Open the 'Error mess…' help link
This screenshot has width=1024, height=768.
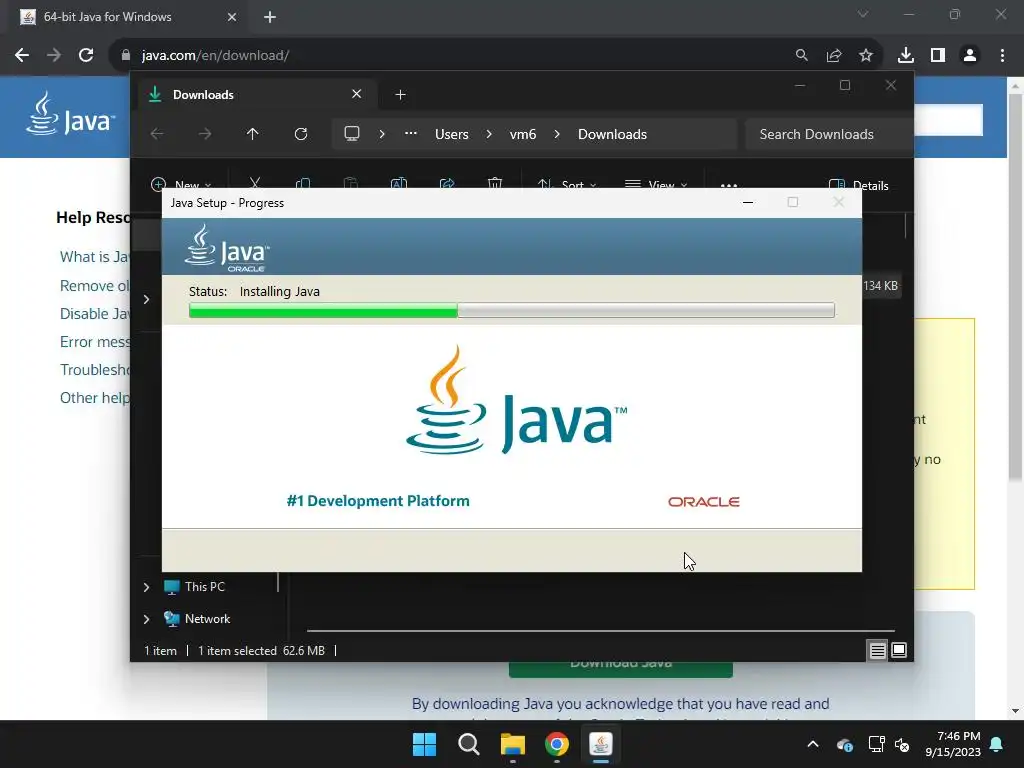94,342
